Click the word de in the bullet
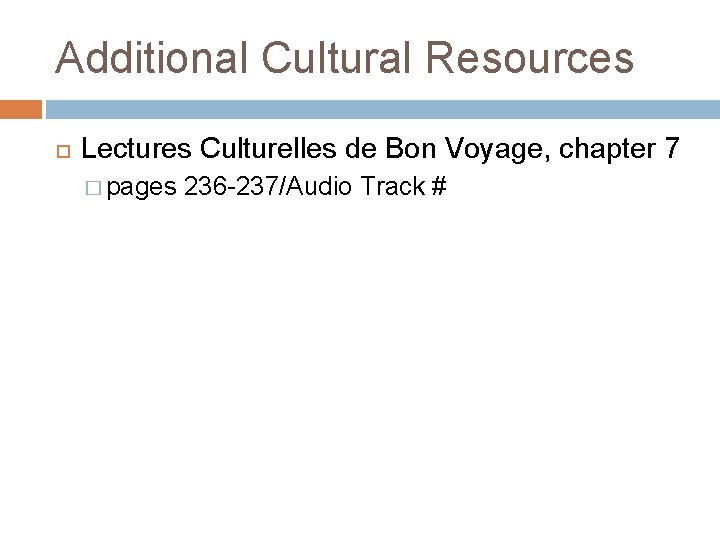This screenshot has height=540, width=720. click(360, 150)
